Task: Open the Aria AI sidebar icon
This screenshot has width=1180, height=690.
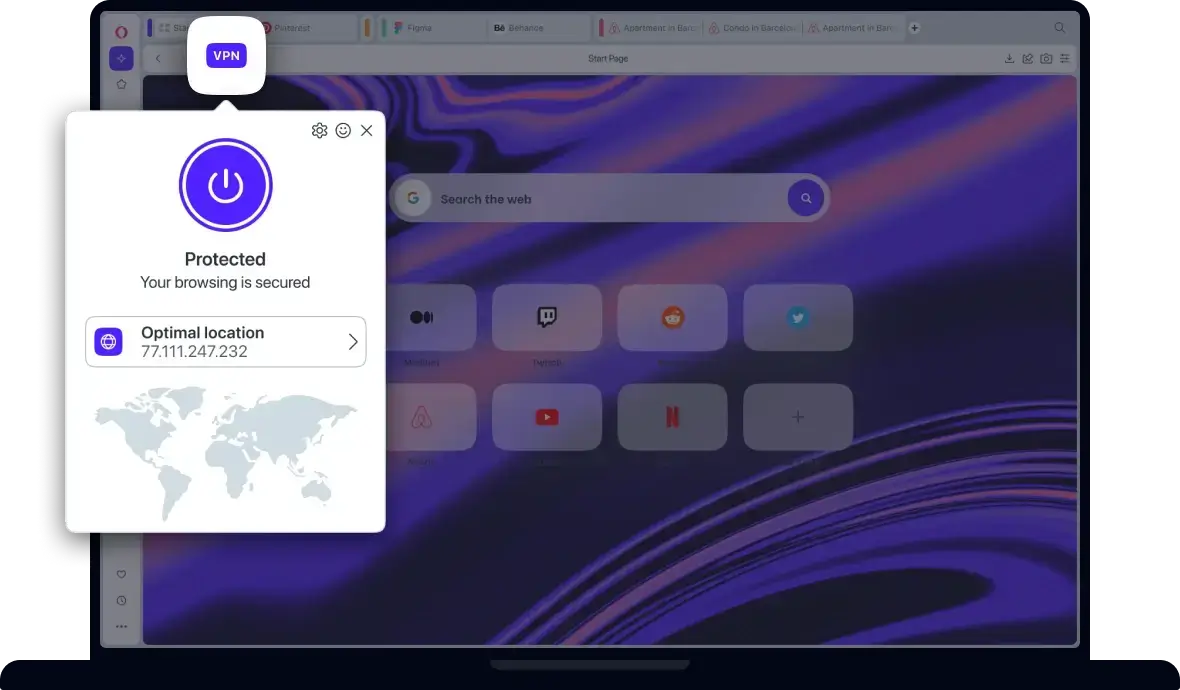Action: point(121,58)
